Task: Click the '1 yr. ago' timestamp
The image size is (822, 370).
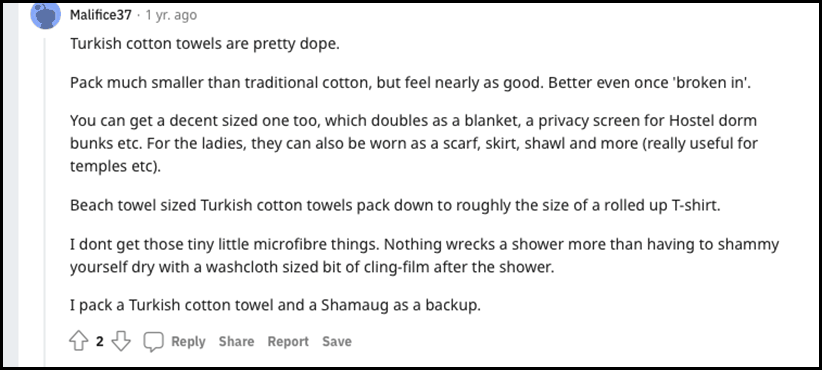Action: coord(171,15)
